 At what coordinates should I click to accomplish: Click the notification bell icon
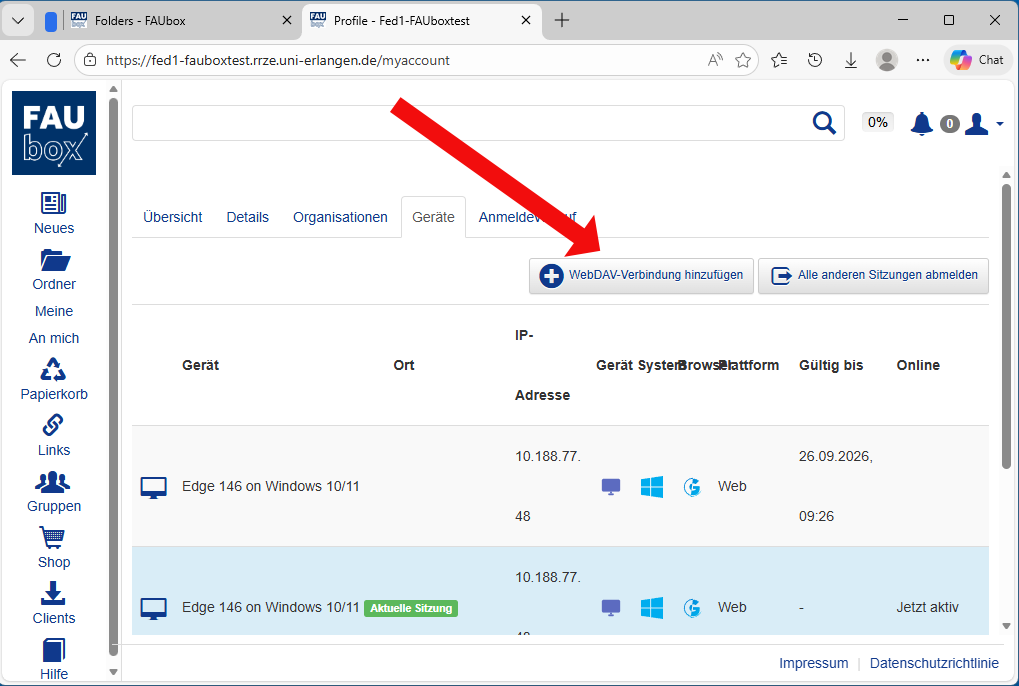click(921, 123)
